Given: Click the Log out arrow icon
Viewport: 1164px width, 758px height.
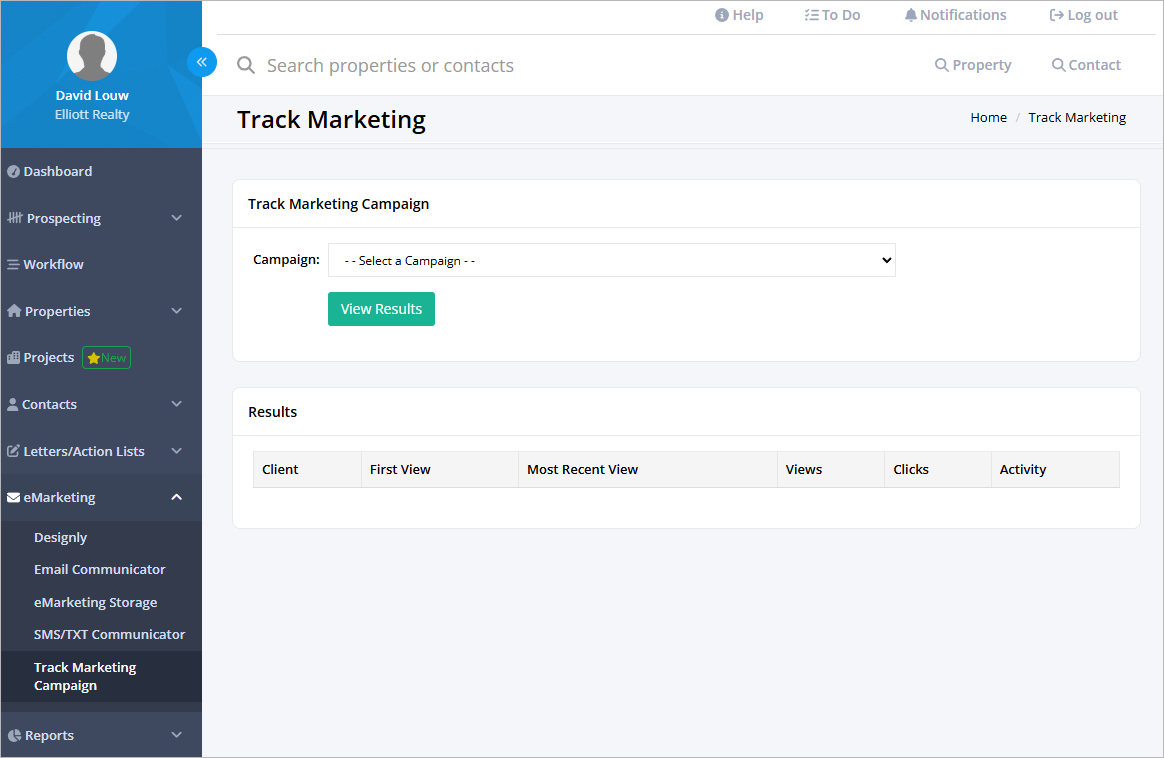Looking at the screenshot, I should 1056,15.
